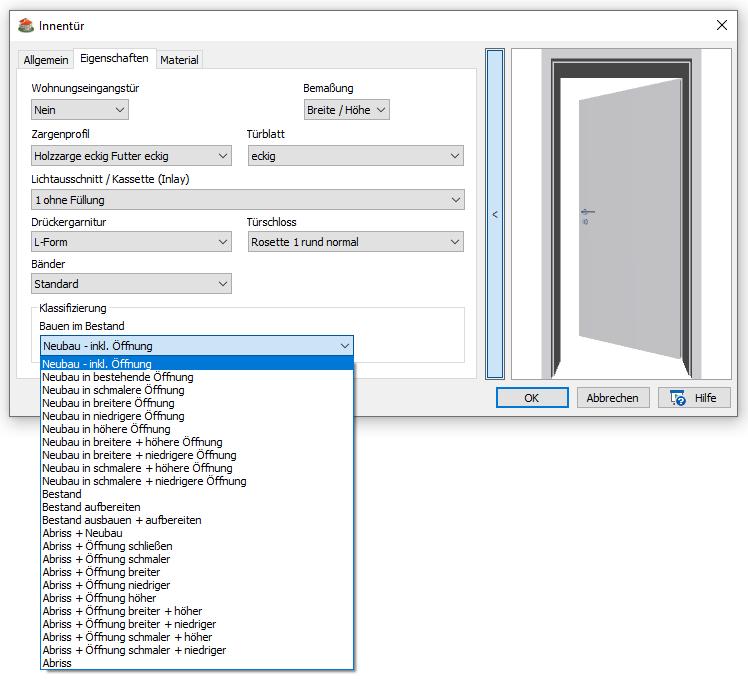Viewport: 748px width, 683px height.
Task: Click the Innentür house icon in title bar
Action: [26, 25]
